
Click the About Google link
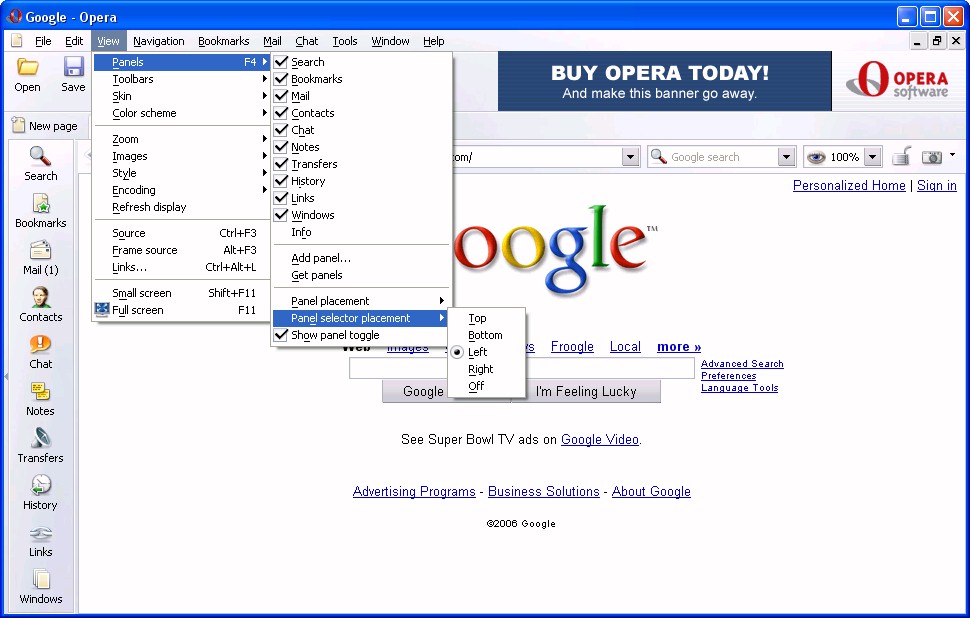coord(651,491)
